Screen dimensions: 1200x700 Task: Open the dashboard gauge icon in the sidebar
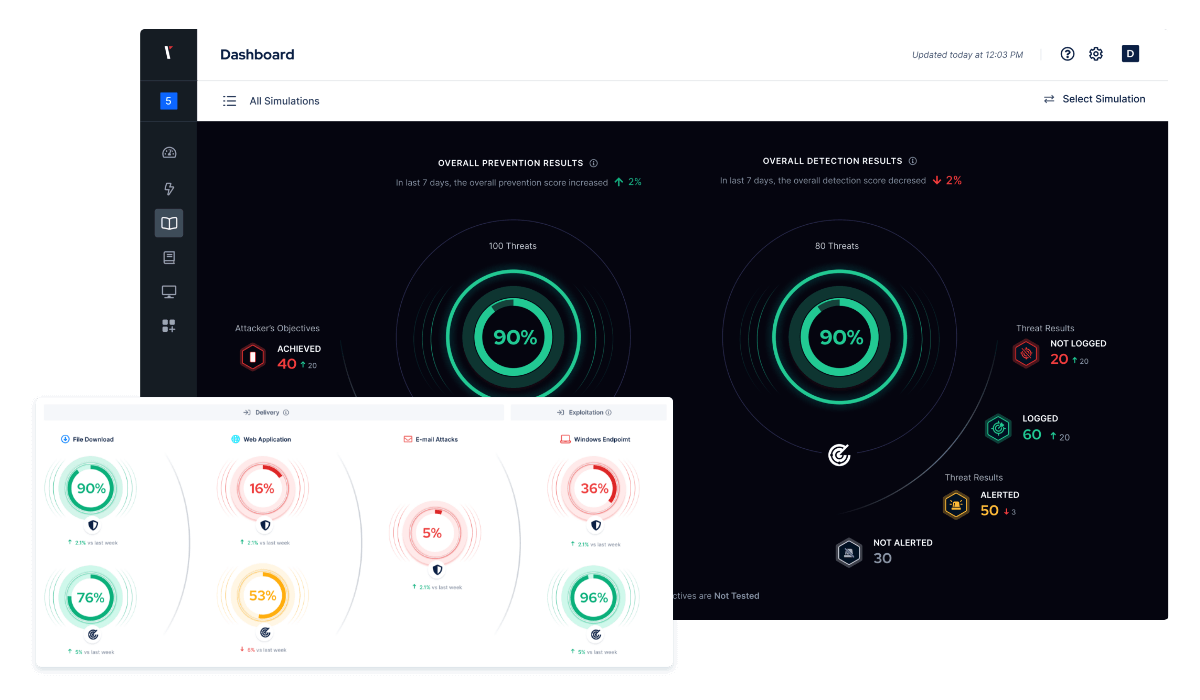[169, 152]
